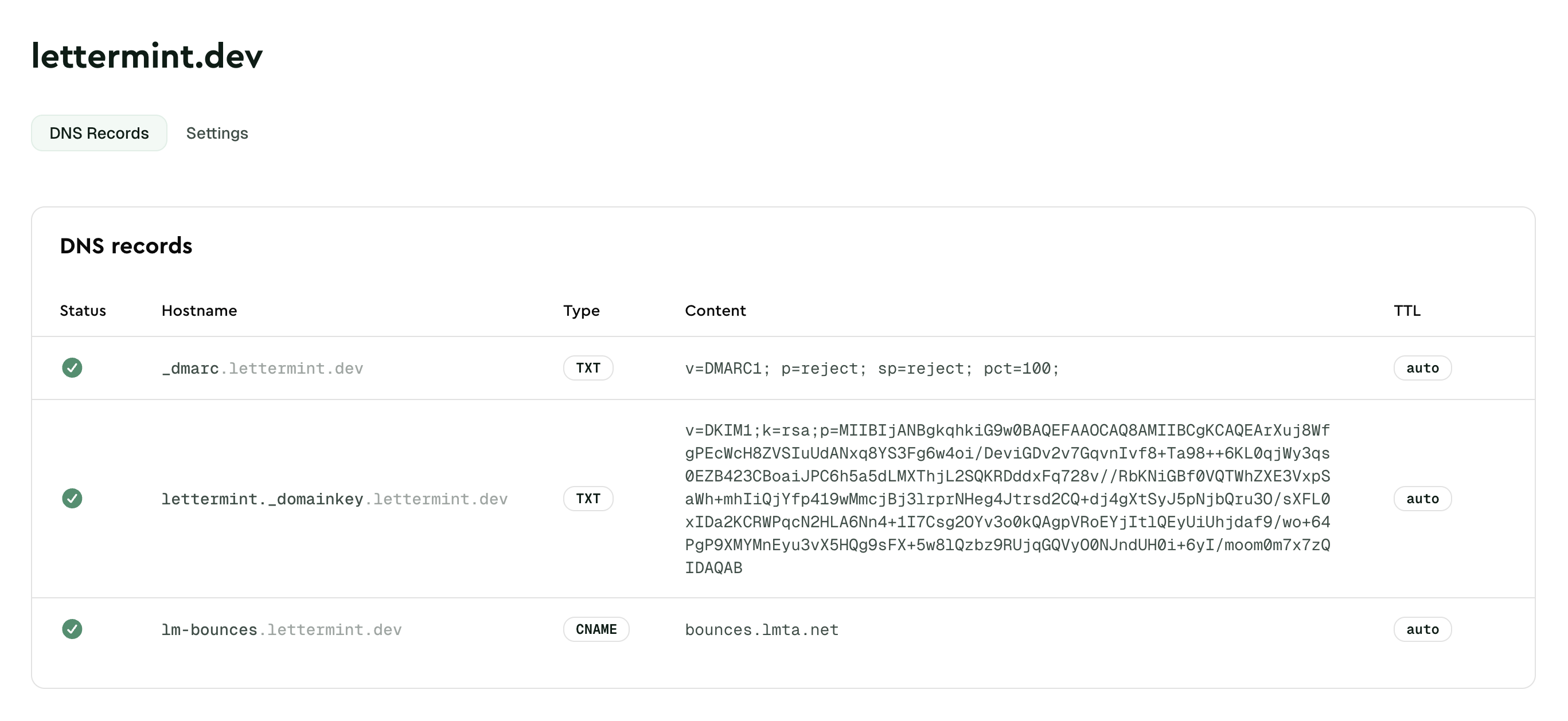This screenshot has width=1568, height=721.
Task: Click the lettermint.dev page heading
Action: [146, 56]
